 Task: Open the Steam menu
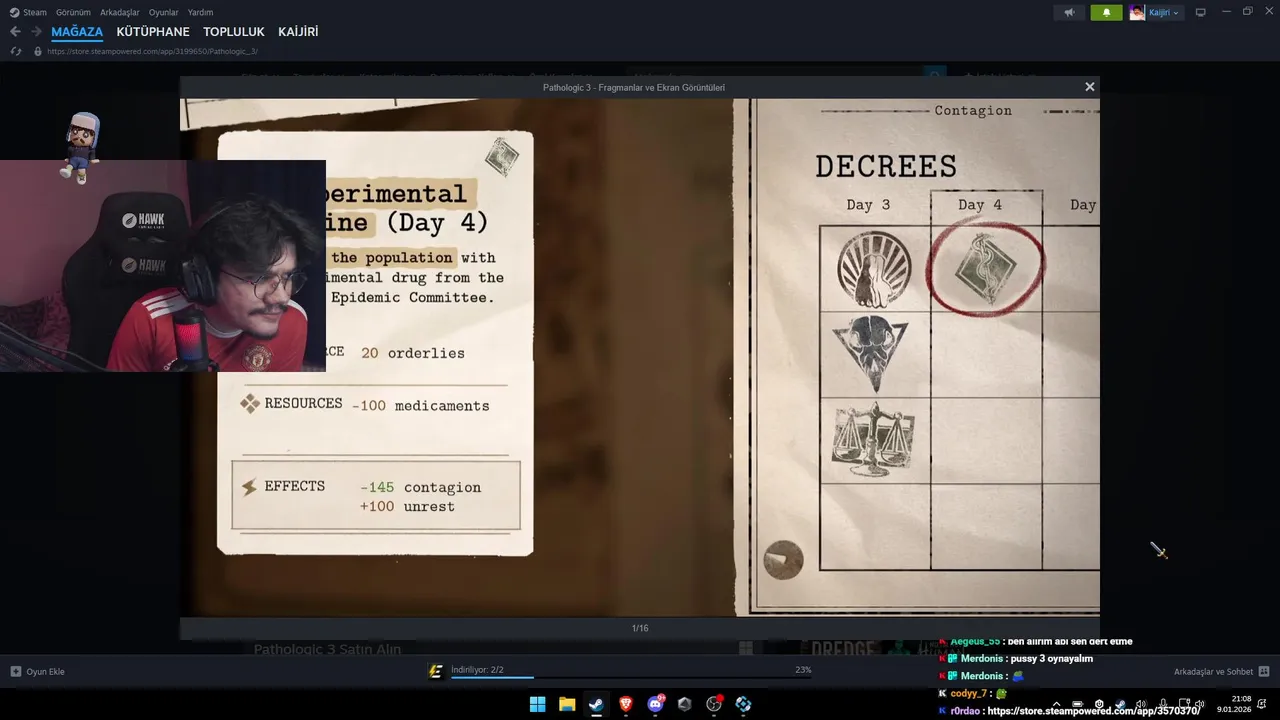coord(28,12)
